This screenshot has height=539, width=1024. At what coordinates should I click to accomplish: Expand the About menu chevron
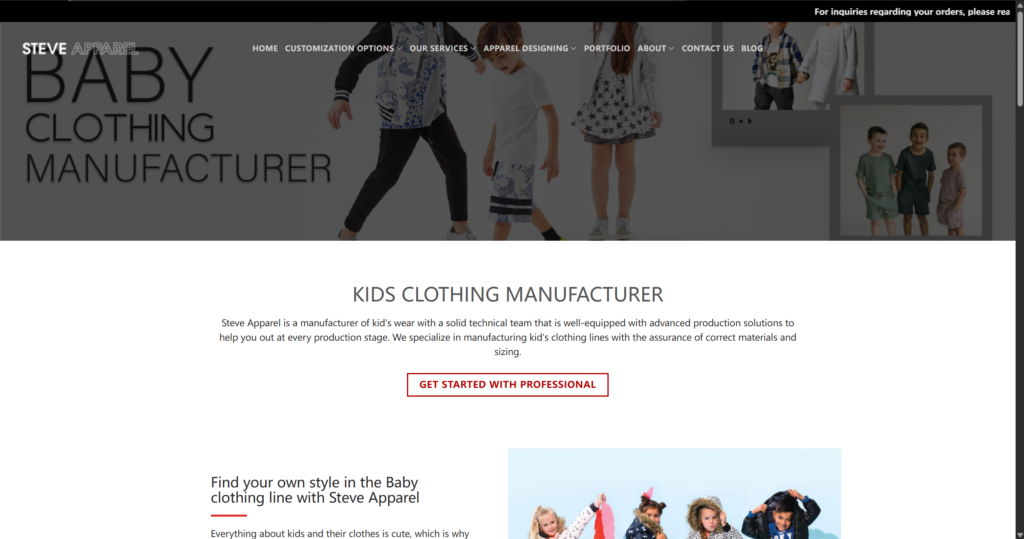point(671,48)
